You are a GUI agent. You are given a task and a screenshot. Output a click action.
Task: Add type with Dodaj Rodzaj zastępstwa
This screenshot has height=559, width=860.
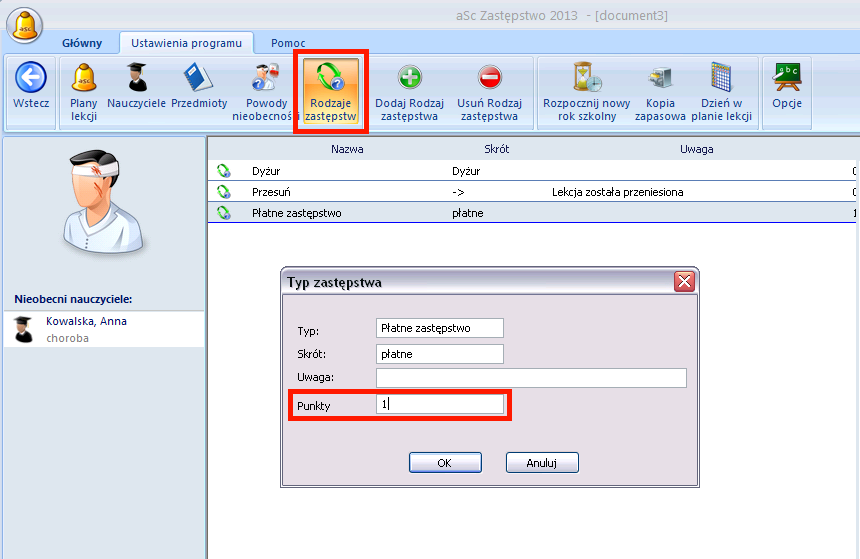pos(410,92)
